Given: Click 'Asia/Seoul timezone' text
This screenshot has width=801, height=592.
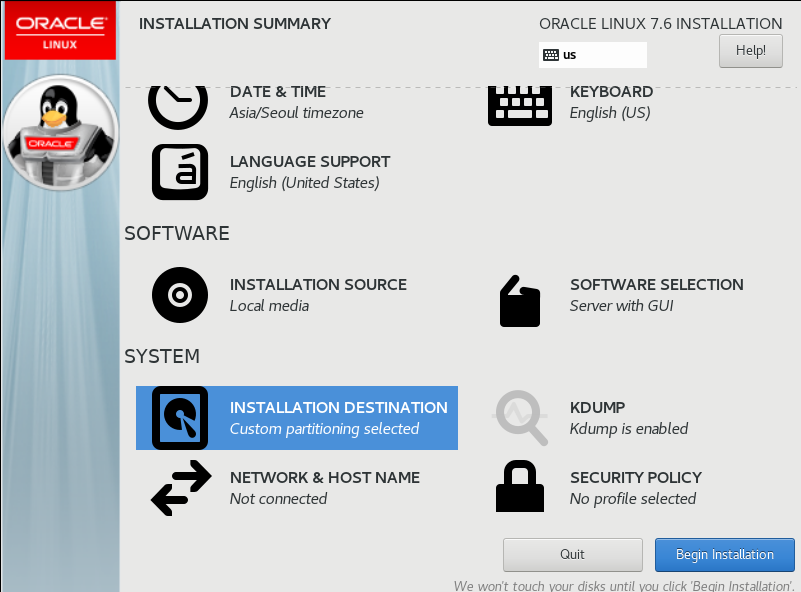Looking at the screenshot, I should click(296, 113).
